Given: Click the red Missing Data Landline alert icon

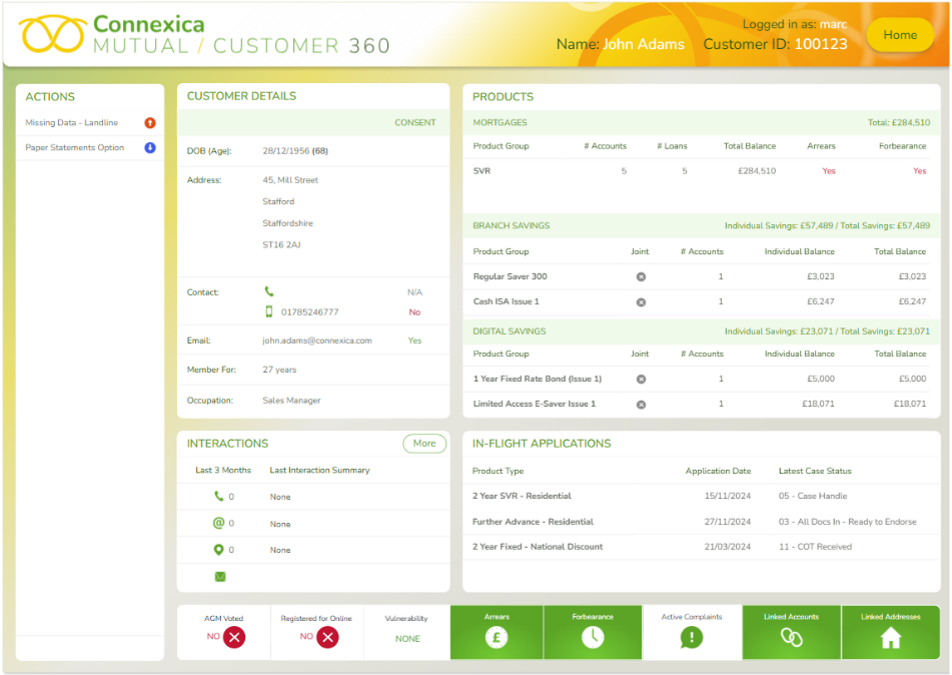Looking at the screenshot, I should [x=150, y=123].
